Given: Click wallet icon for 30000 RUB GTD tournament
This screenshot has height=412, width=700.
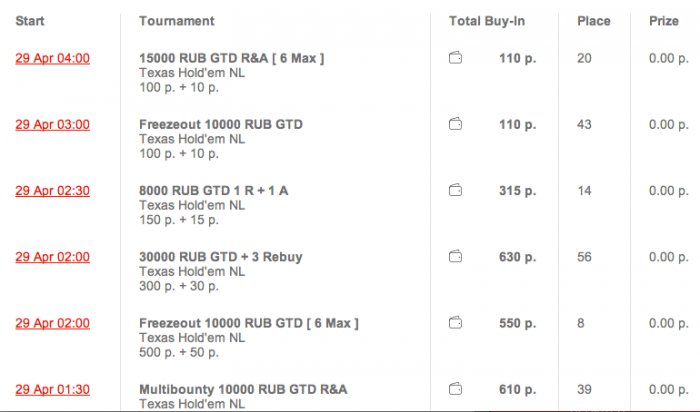Looking at the screenshot, I should tap(456, 257).
